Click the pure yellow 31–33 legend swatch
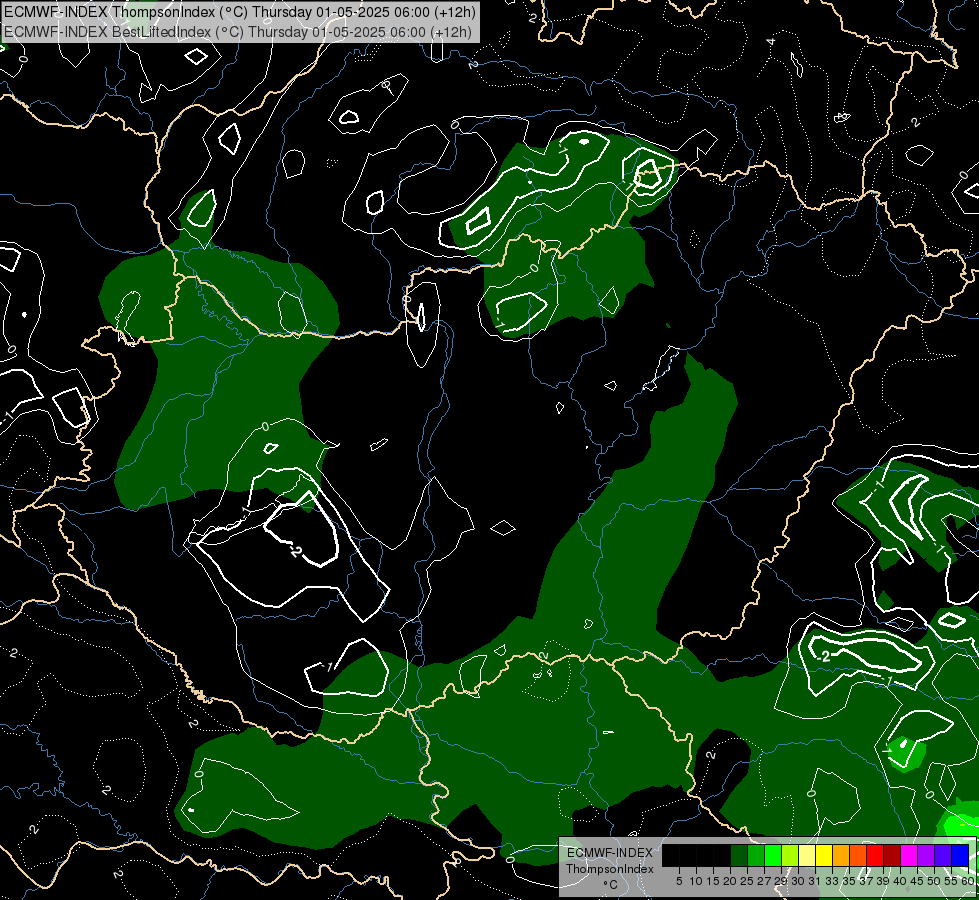Image resolution: width=979 pixels, height=900 pixels. pyautogui.click(x=824, y=855)
